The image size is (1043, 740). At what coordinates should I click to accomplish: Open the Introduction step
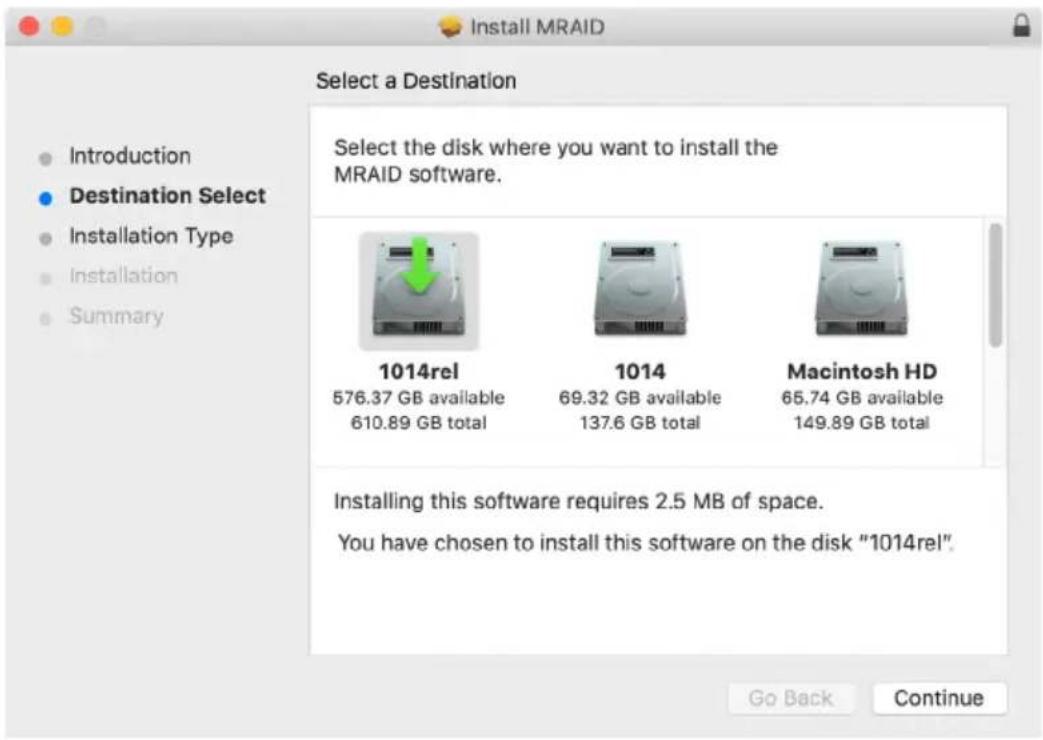click(x=130, y=156)
